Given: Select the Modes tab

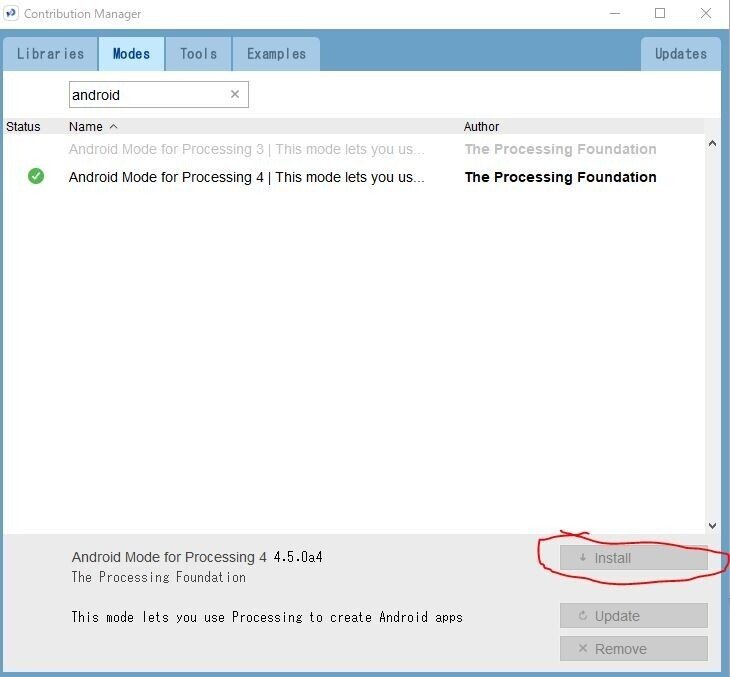Looking at the screenshot, I should click(x=131, y=54).
